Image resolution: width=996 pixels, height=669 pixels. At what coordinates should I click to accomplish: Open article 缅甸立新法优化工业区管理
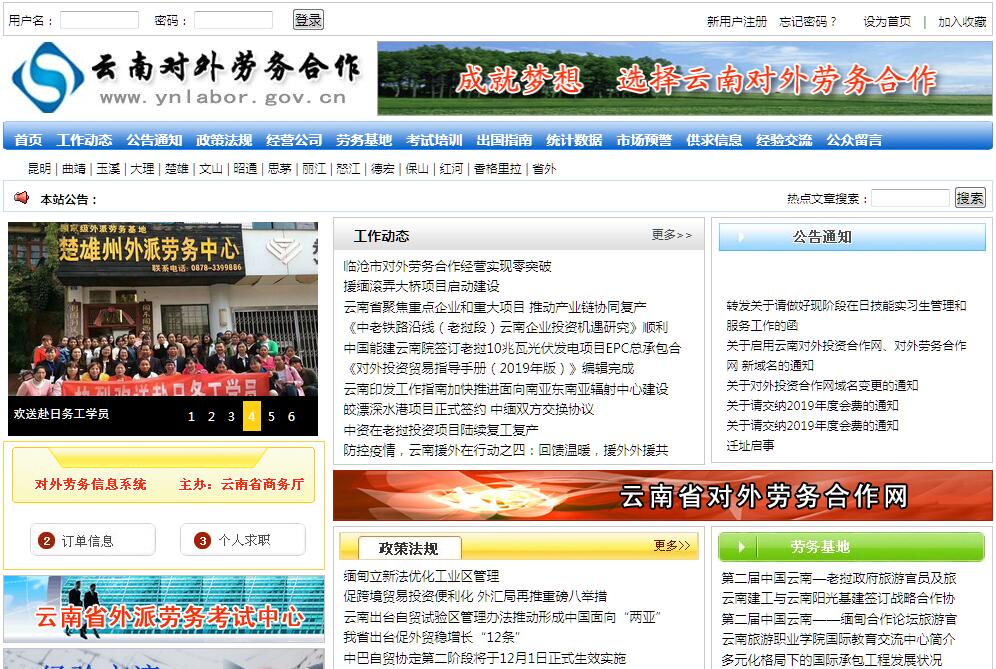pyautogui.click(x=421, y=576)
